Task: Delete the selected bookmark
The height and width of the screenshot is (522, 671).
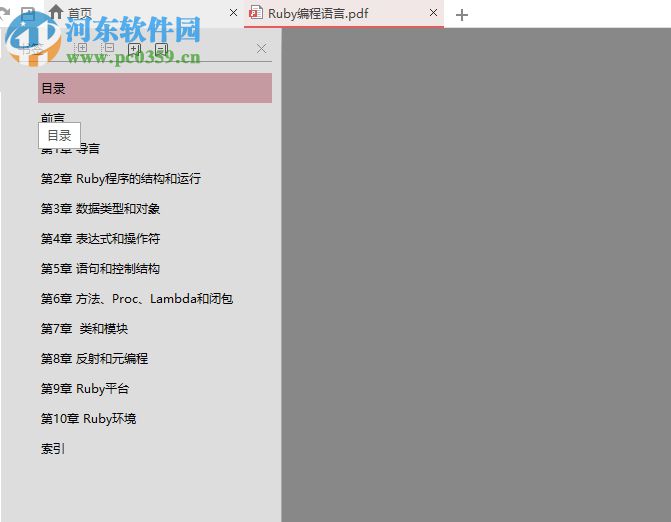Action: [161, 49]
